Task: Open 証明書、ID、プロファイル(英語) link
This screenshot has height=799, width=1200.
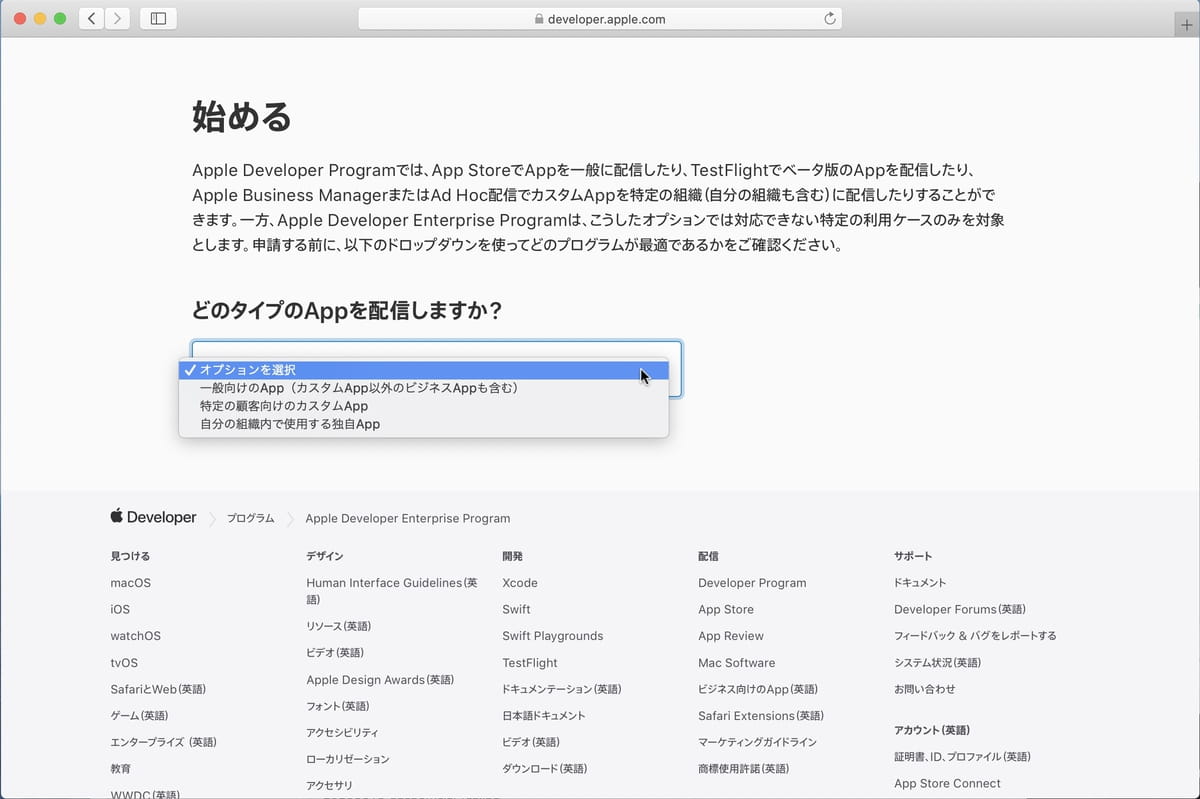Action: point(963,757)
